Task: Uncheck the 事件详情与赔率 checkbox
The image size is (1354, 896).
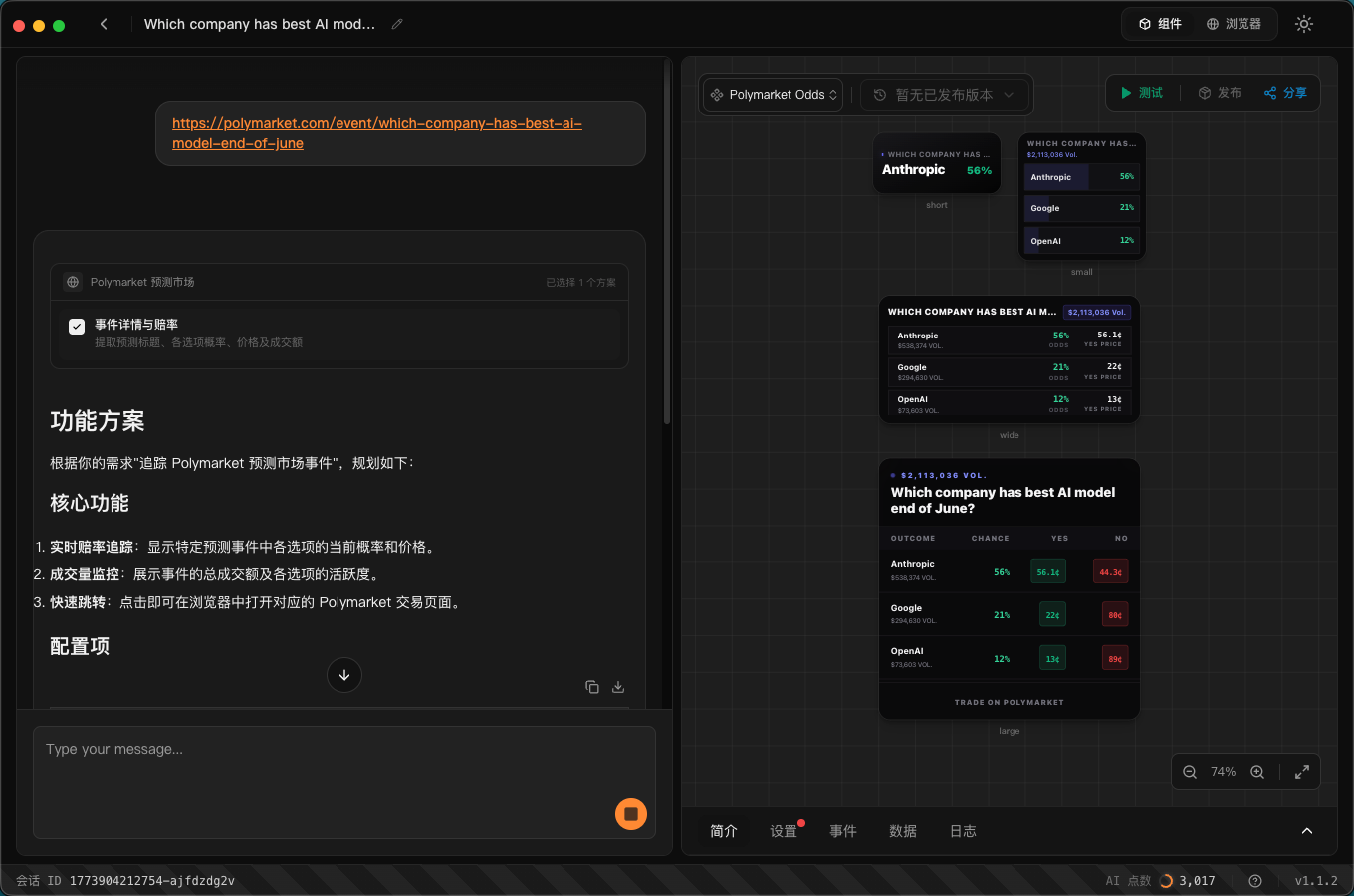Action: click(x=77, y=326)
